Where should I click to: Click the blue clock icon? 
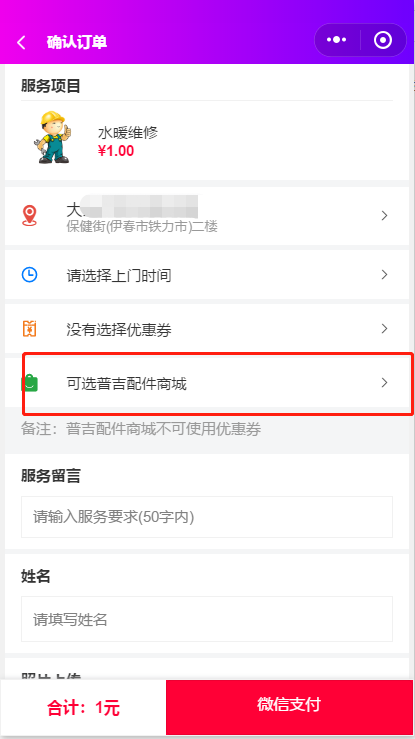coord(29,274)
